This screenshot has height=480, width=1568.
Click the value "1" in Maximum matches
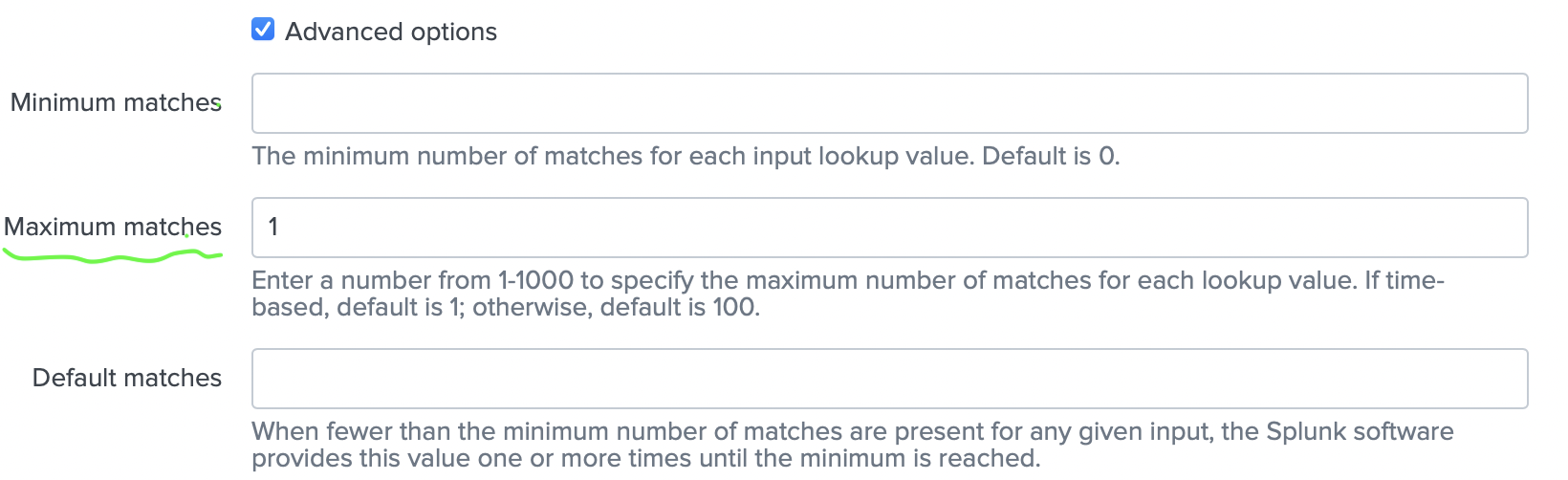coord(273,227)
